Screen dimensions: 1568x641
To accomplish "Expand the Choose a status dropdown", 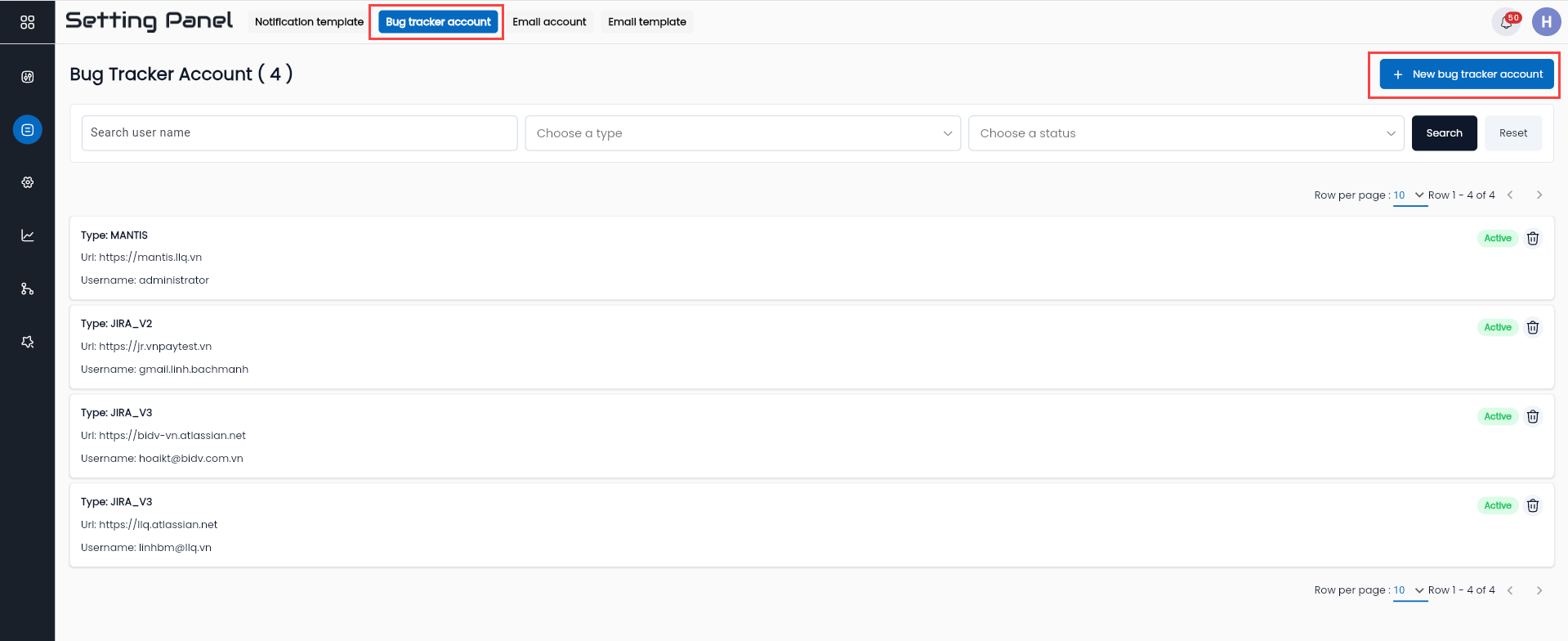I will [x=1186, y=133].
